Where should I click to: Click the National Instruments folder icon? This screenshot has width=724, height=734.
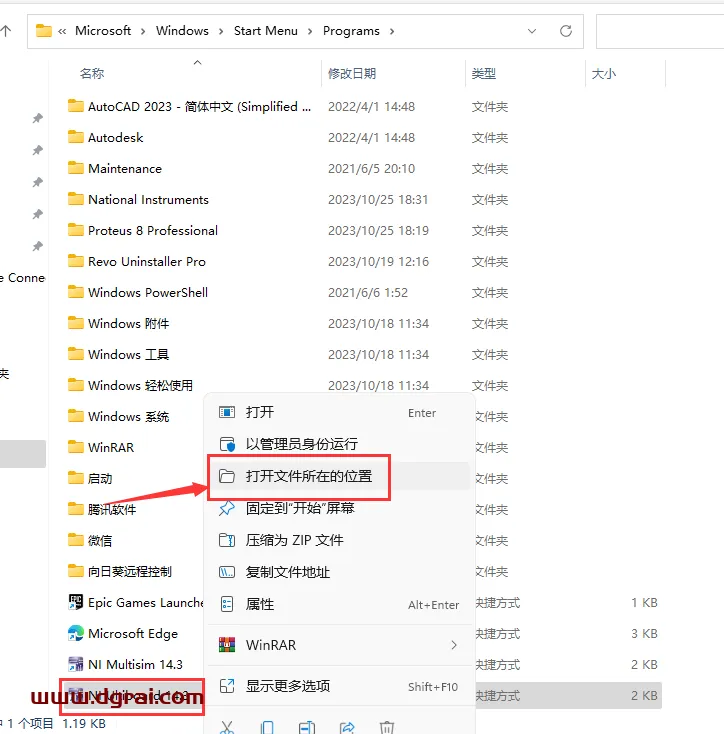[76, 199]
